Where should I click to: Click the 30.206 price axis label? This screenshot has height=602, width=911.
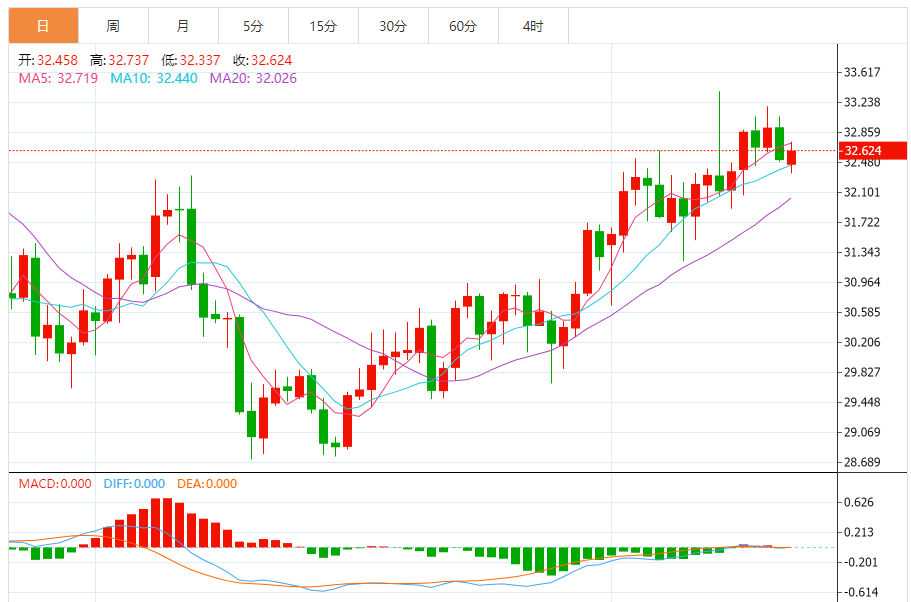tap(862, 342)
